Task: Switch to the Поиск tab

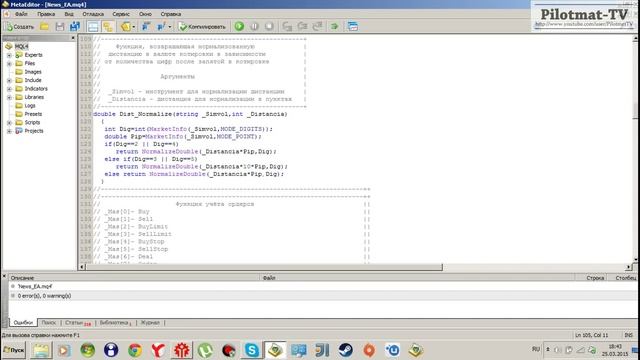Action: (49, 322)
